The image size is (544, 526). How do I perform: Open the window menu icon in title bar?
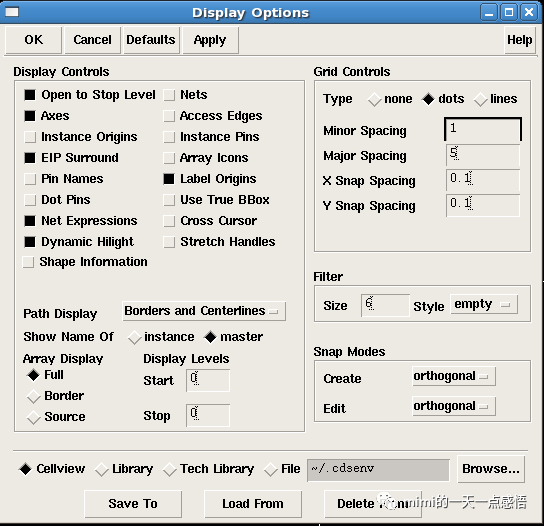pyautogui.click(x=12, y=12)
